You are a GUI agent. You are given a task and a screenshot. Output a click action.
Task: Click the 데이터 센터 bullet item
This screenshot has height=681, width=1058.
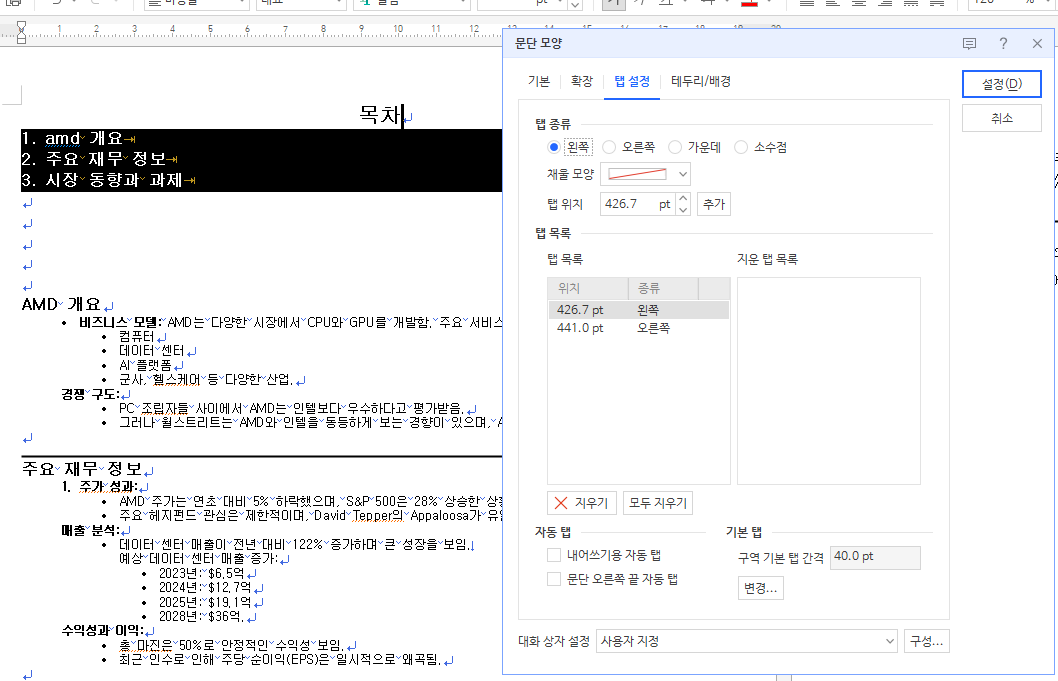tap(152, 351)
